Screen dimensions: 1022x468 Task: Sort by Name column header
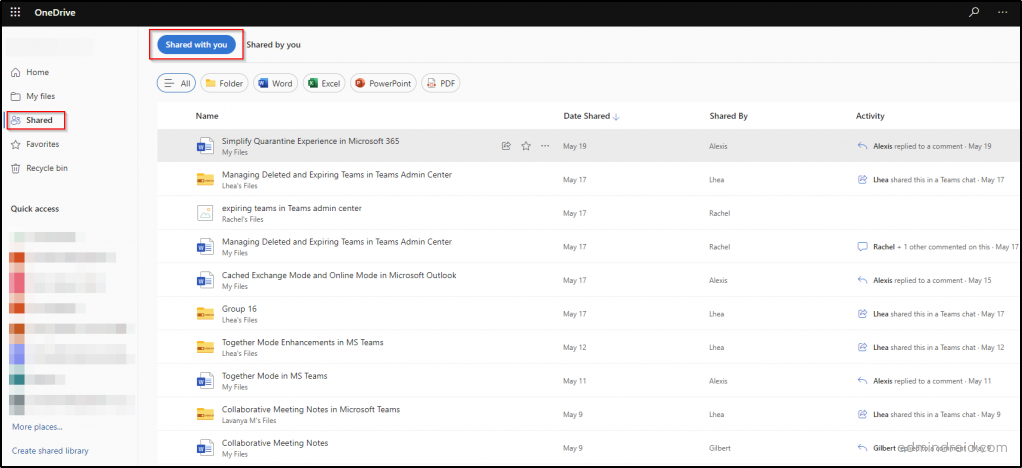pos(207,116)
